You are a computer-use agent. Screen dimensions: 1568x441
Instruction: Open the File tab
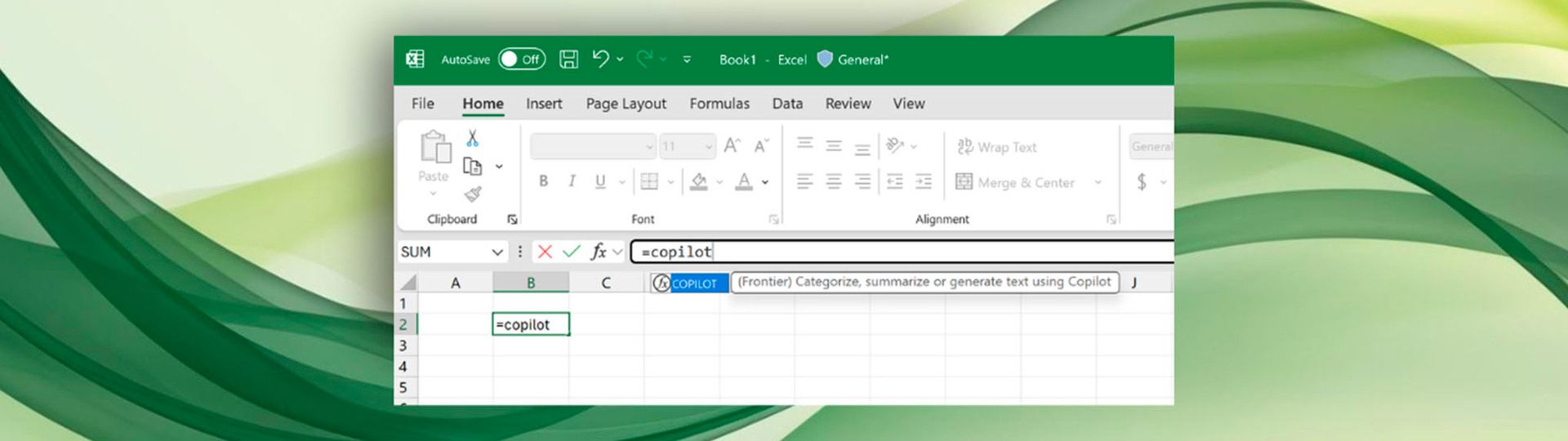[x=422, y=104]
